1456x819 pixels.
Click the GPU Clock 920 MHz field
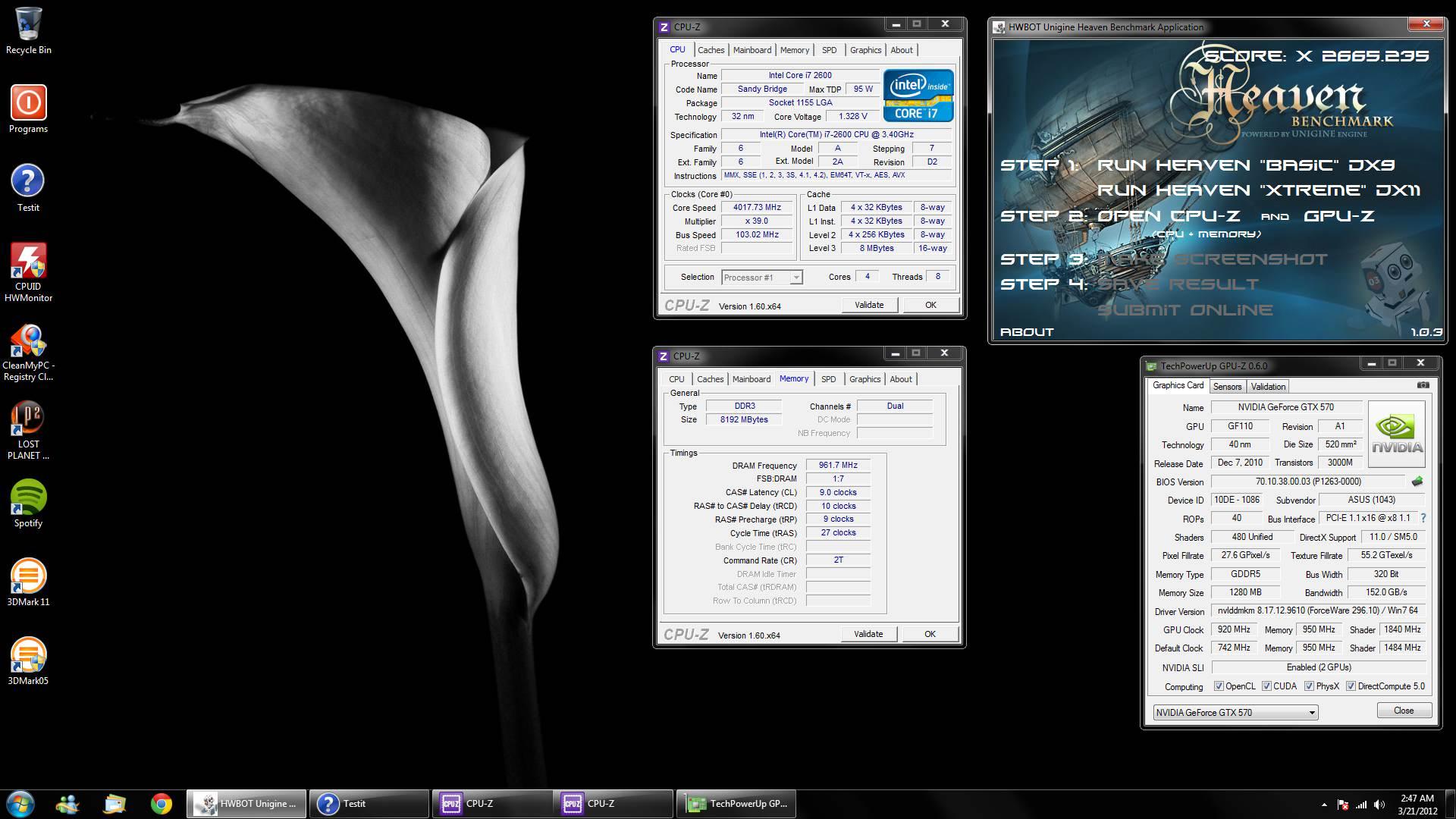1234,629
